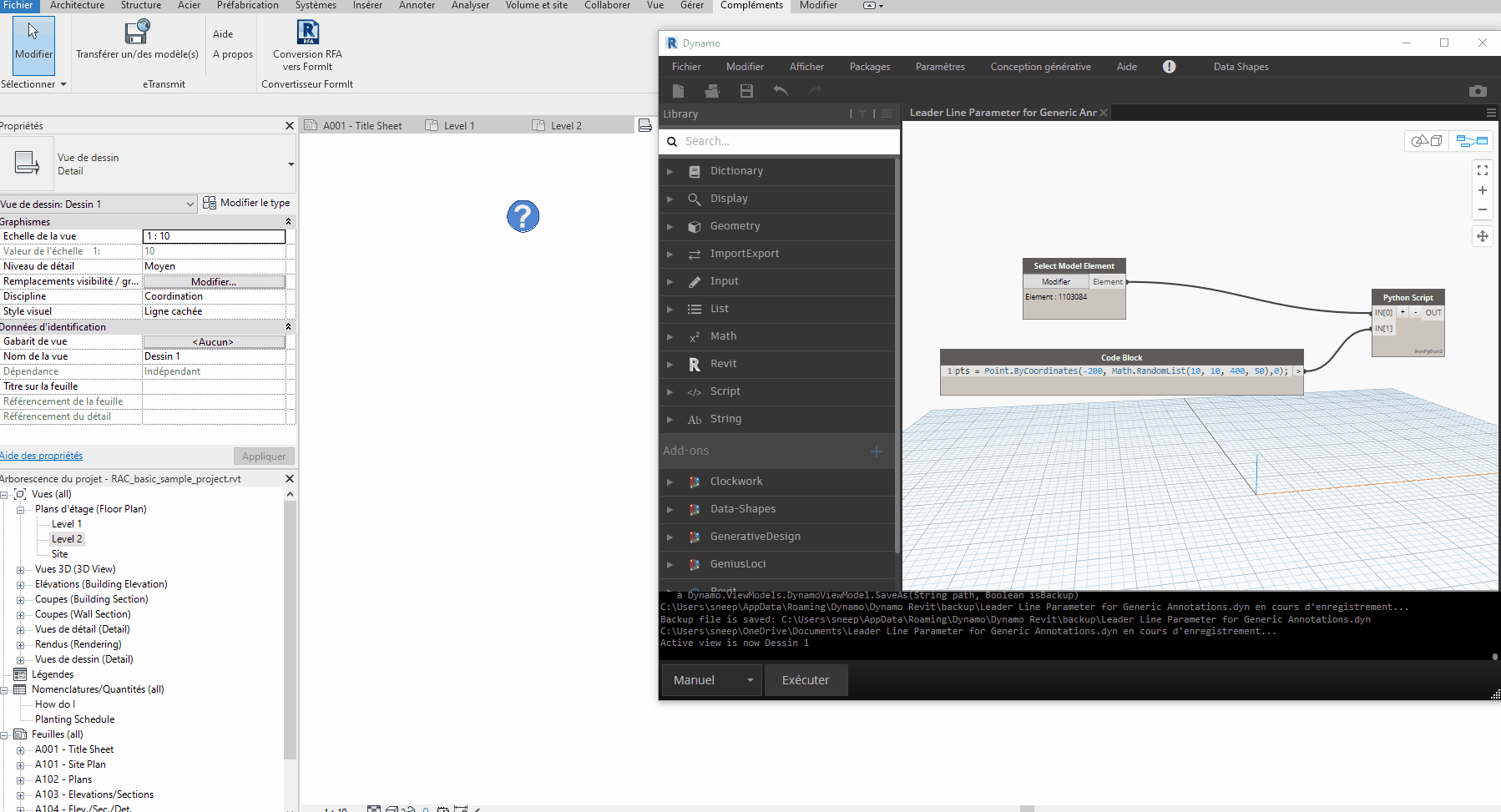Zoom to fit the Dynamo workspace

click(1483, 170)
